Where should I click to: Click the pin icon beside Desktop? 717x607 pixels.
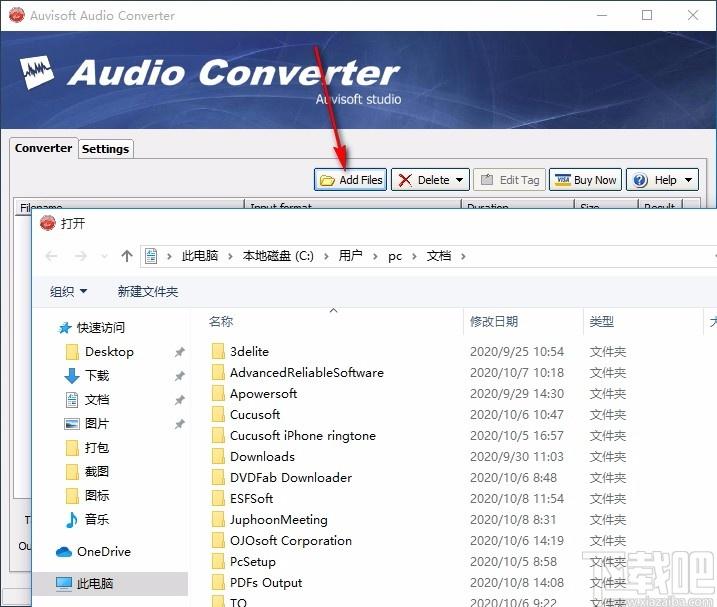tap(180, 352)
